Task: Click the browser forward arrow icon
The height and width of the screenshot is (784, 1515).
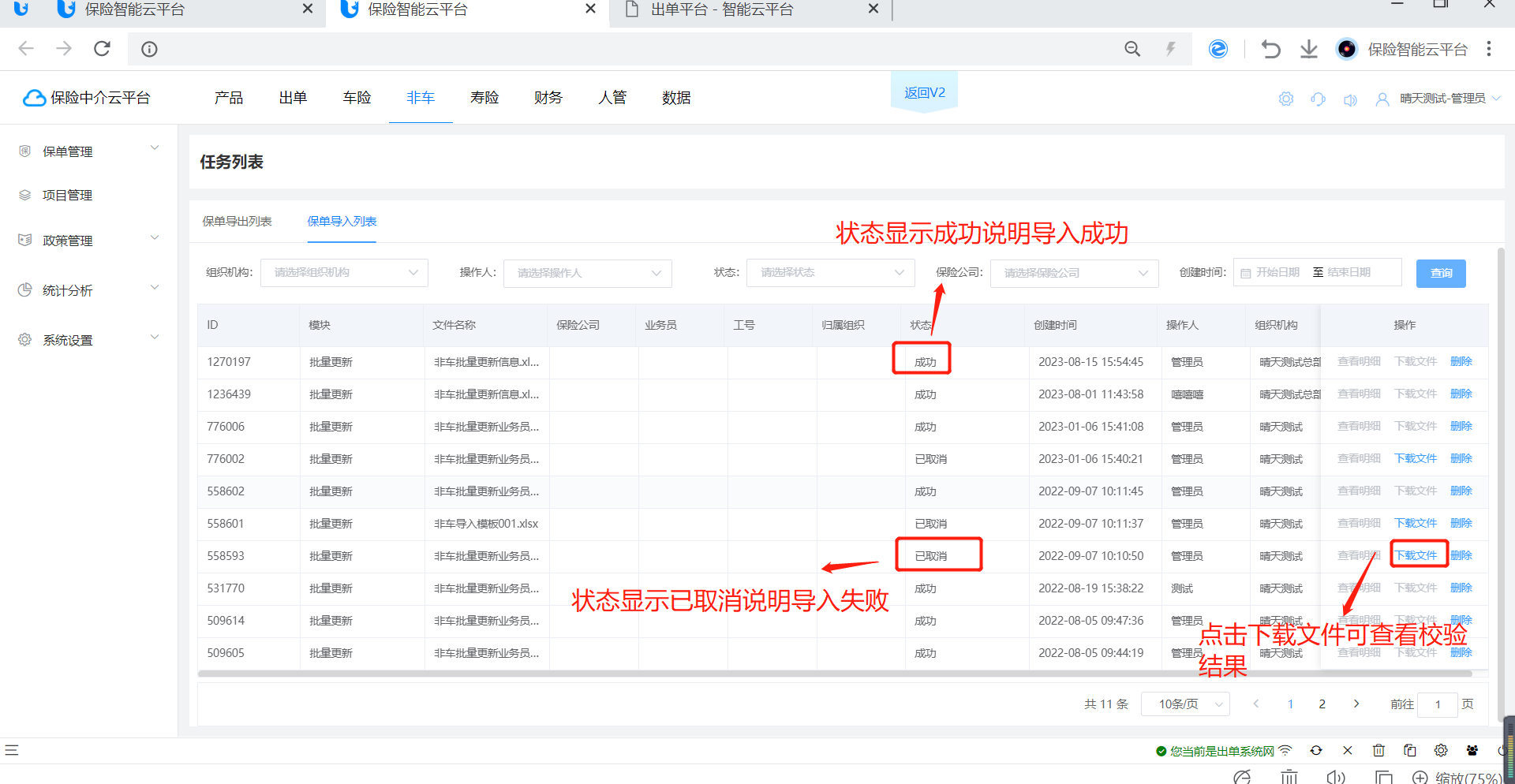Action: pos(64,49)
